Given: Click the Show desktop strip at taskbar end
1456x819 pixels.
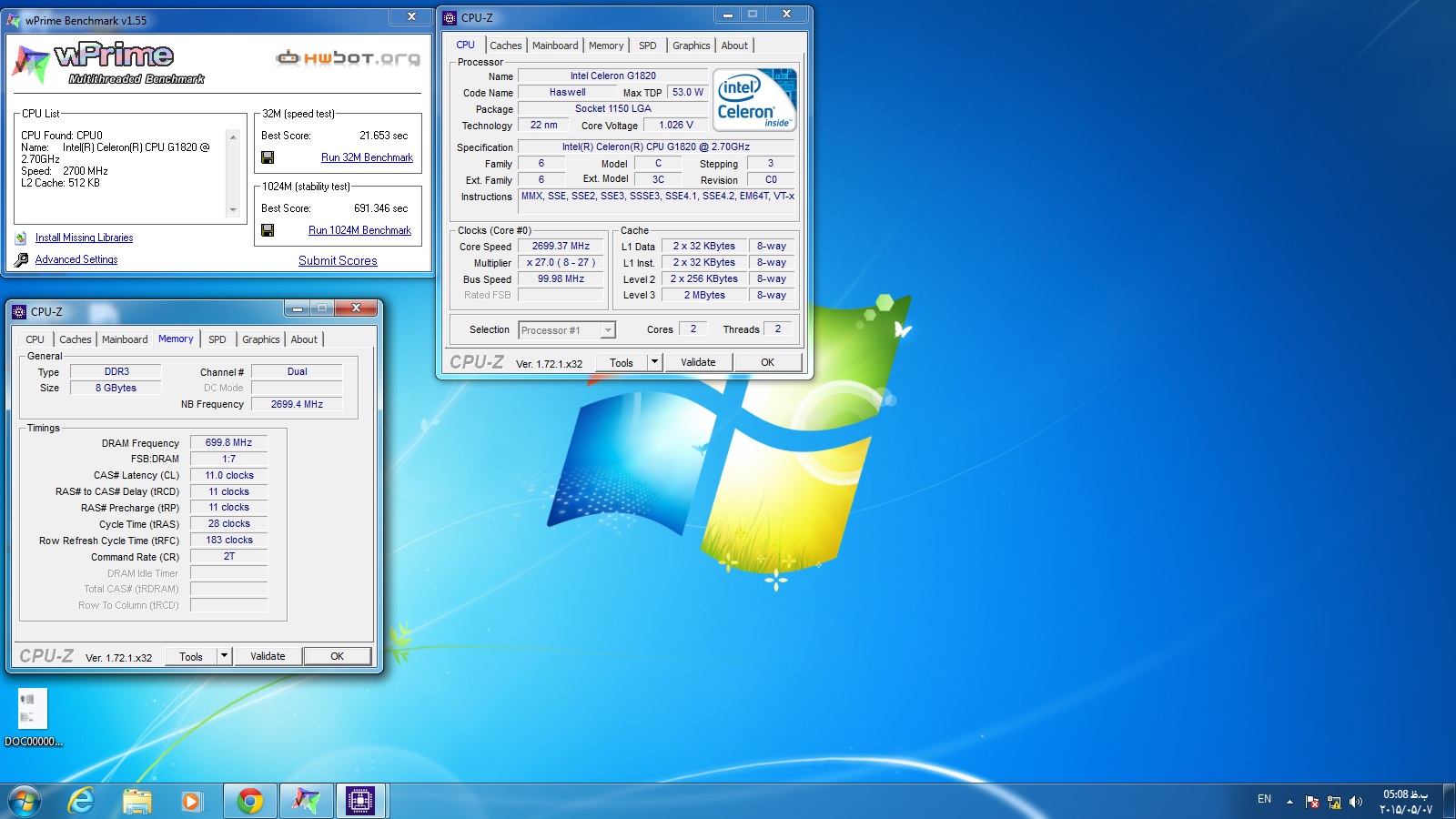Looking at the screenshot, I should [1449, 802].
